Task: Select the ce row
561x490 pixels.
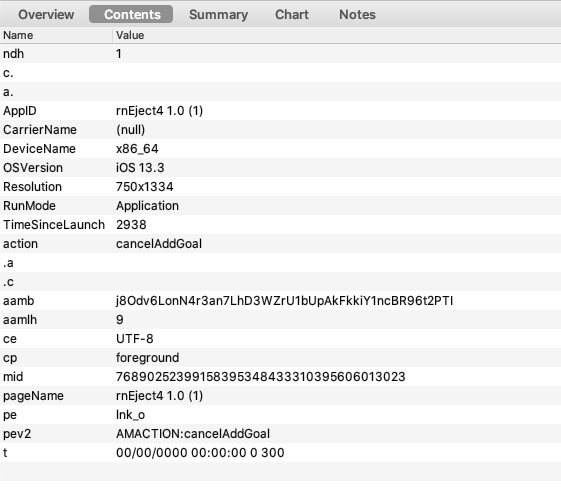Action: point(280,338)
